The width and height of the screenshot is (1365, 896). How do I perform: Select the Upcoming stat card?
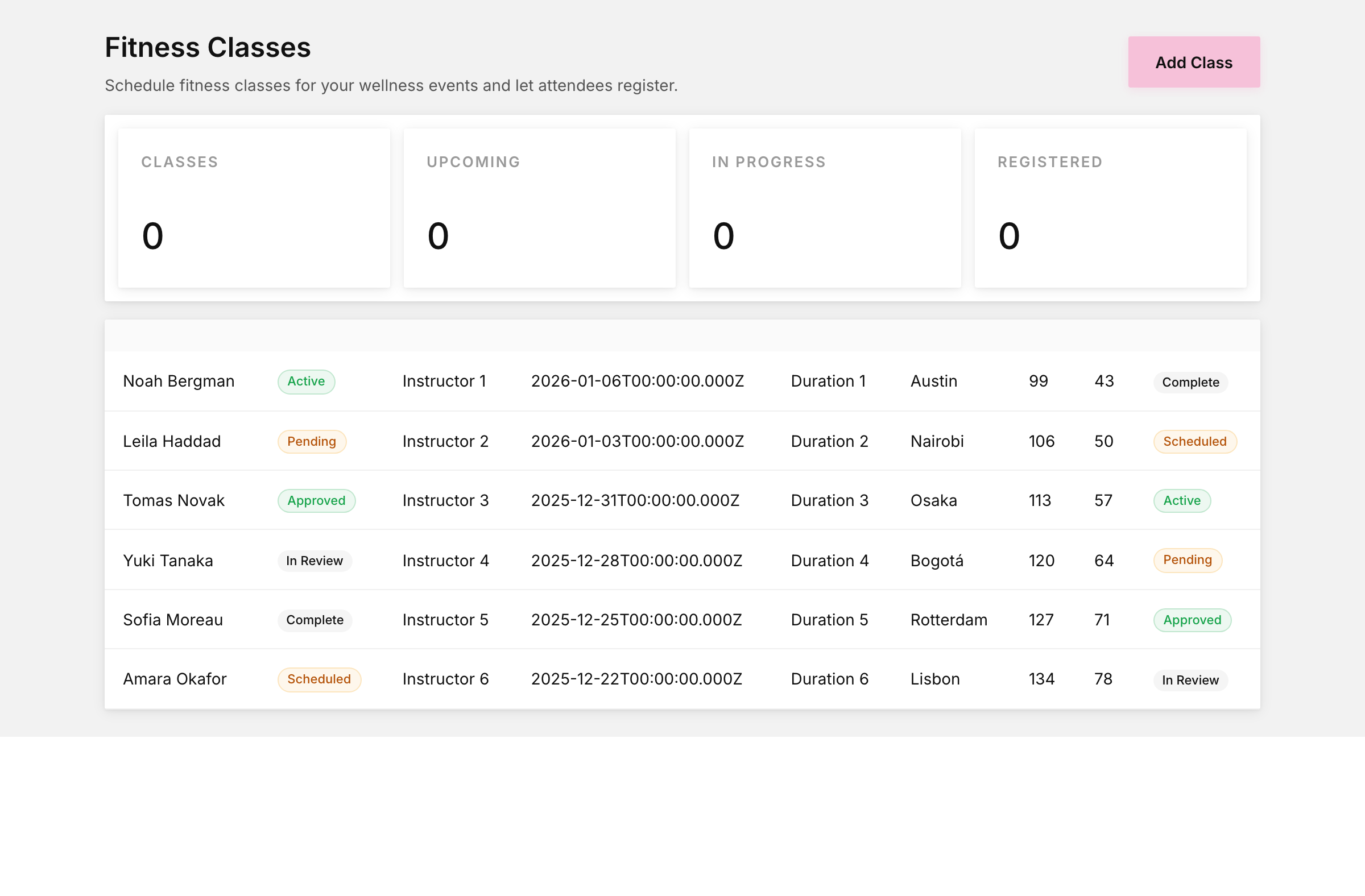pos(539,208)
